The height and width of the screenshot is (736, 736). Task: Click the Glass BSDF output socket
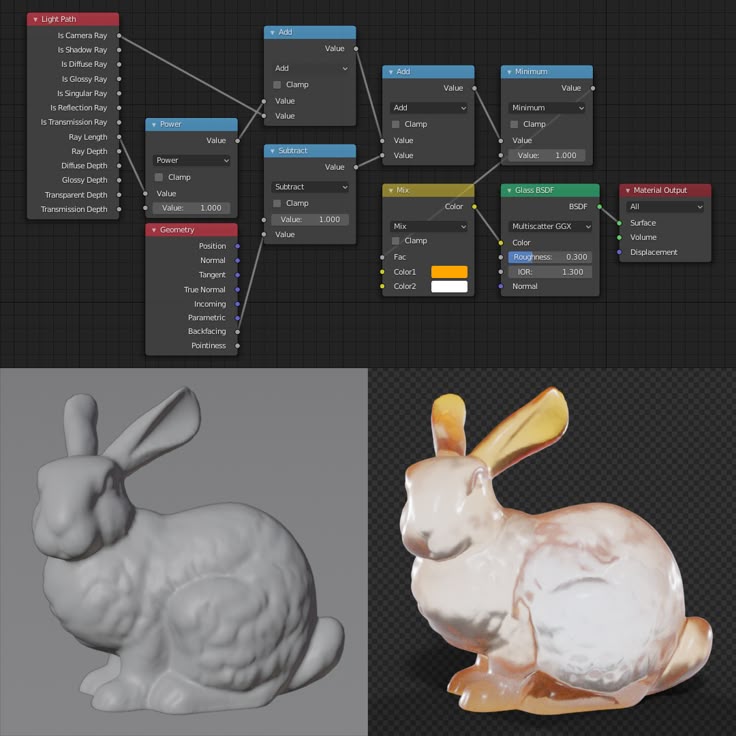tap(599, 207)
